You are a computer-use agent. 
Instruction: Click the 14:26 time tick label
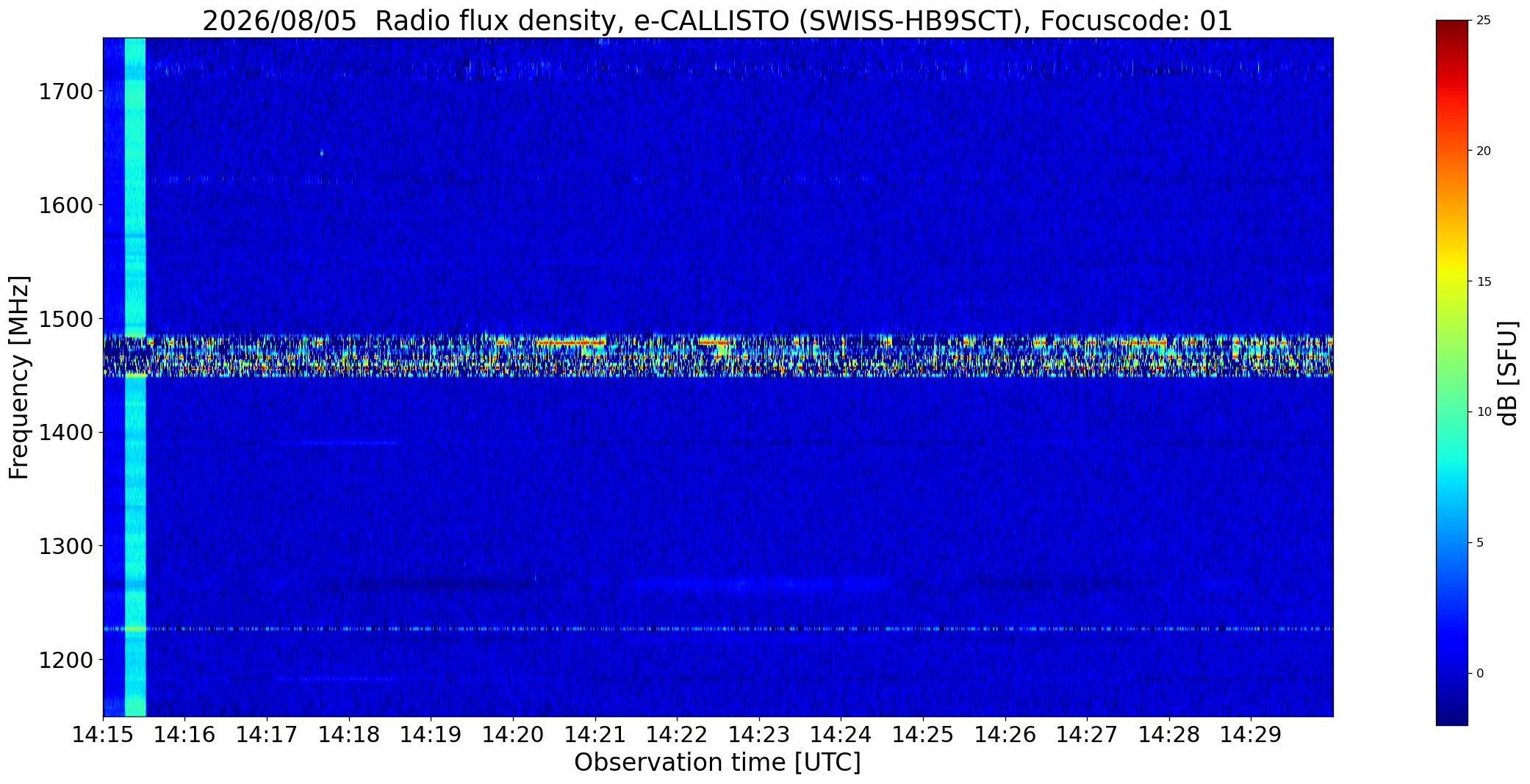click(1005, 735)
